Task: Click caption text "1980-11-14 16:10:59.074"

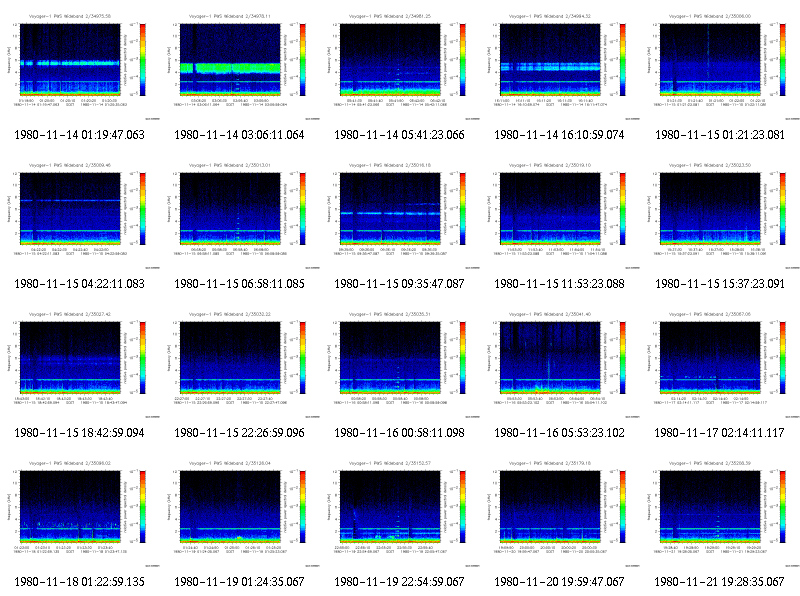Action: tap(559, 135)
